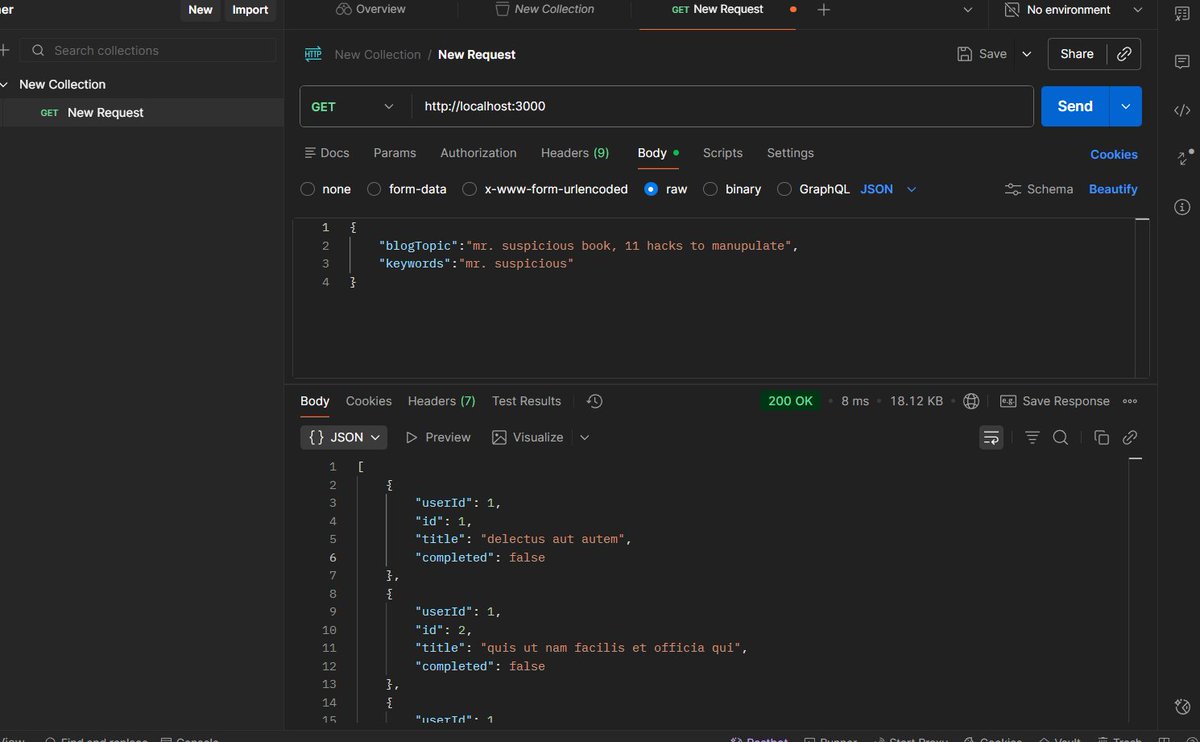Open the response Cookies tab
The image size is (1200, 742).
tap(369, 401)
